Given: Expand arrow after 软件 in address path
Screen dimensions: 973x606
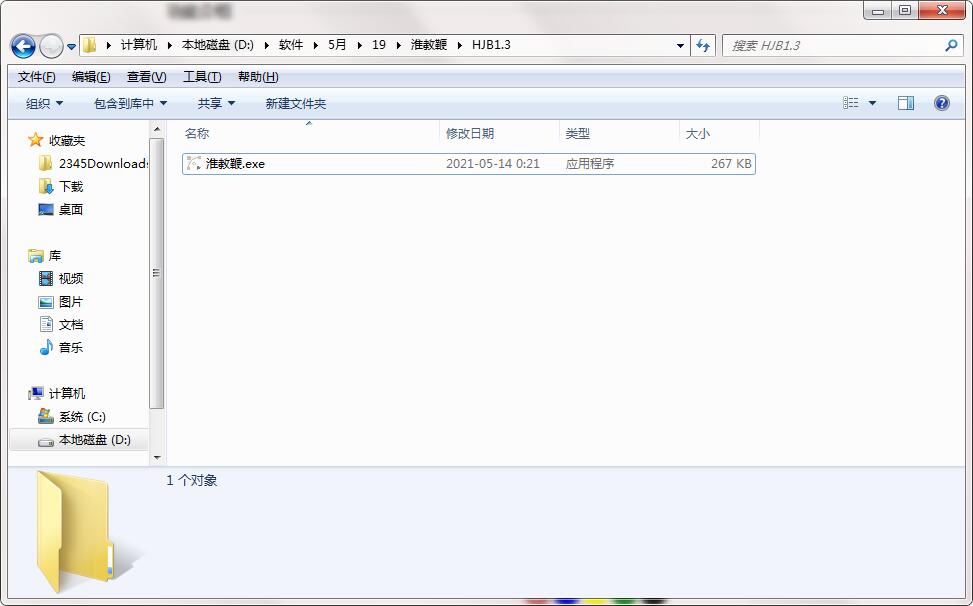Looking at the screenshot, I should coord(316,45).
